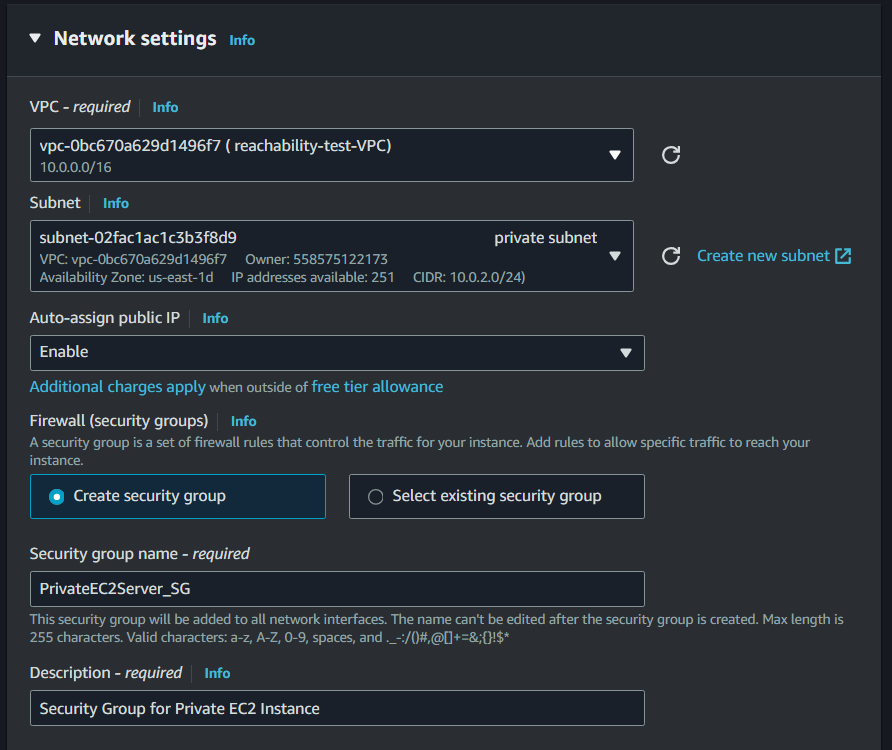
Task: Select Create security group option
Action: click(178, 496)
